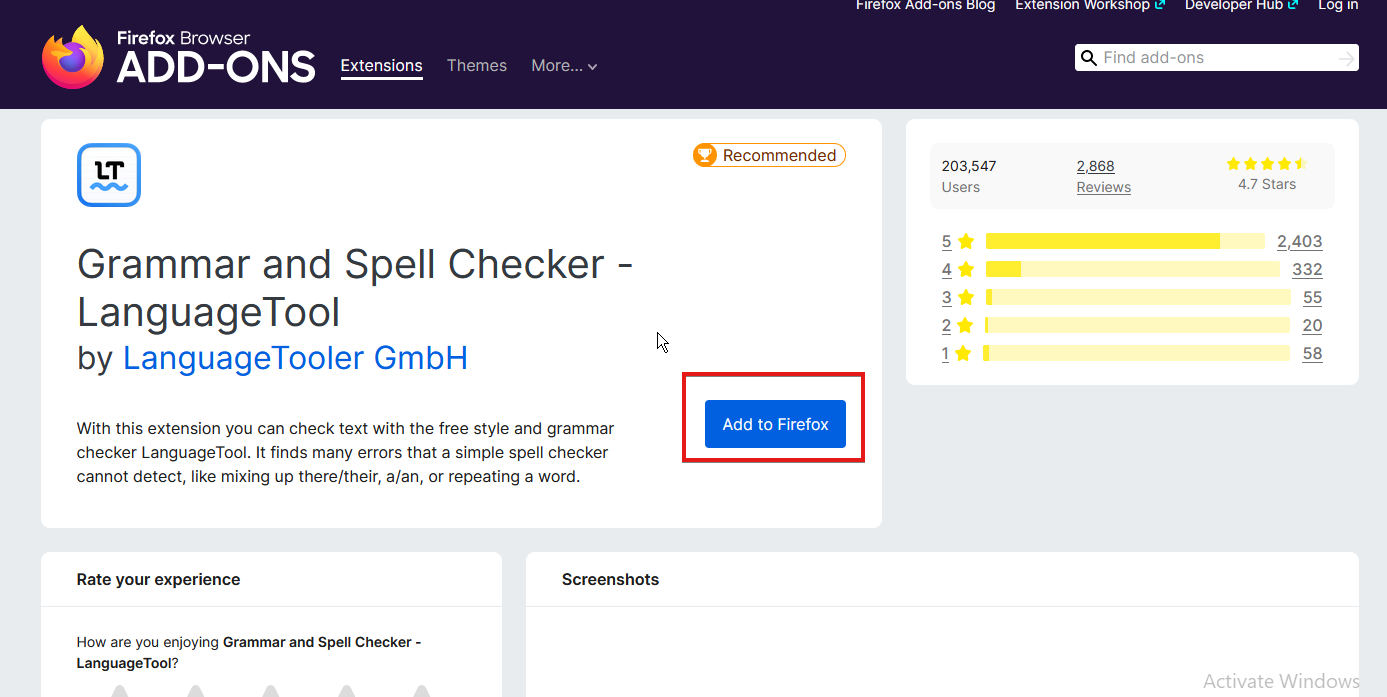The width and height of the screenshot is (1387, 697).
Task: Click the Rate your experience heading
Action: tap(158, 579)
